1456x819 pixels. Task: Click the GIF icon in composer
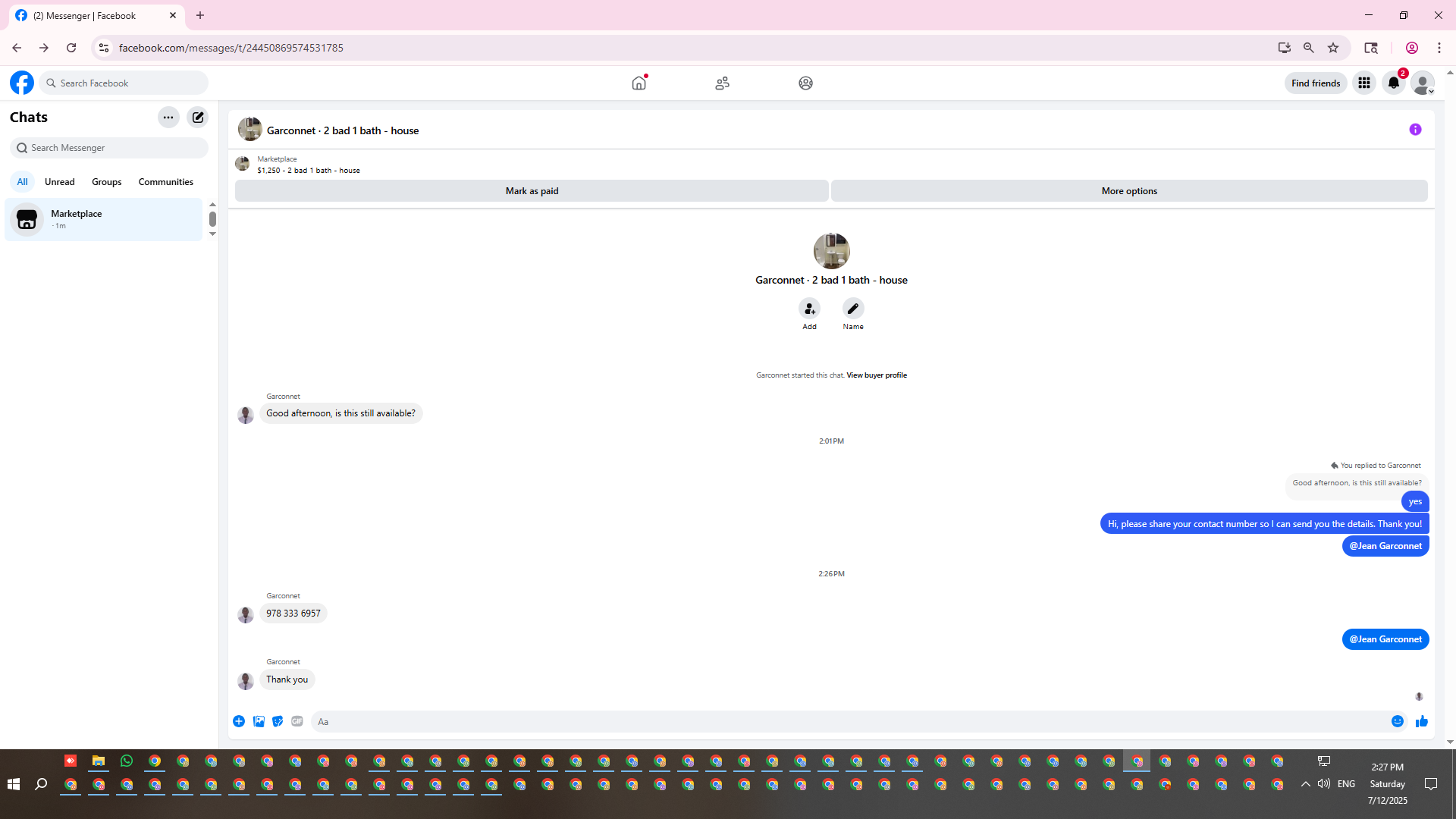pyautogui.click(x=297, y=721)
